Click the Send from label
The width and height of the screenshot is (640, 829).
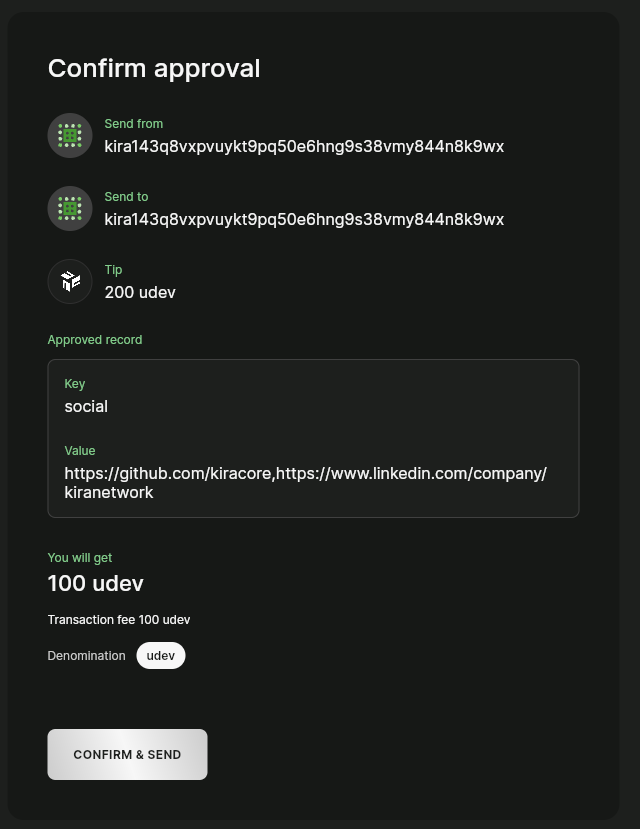134,124
